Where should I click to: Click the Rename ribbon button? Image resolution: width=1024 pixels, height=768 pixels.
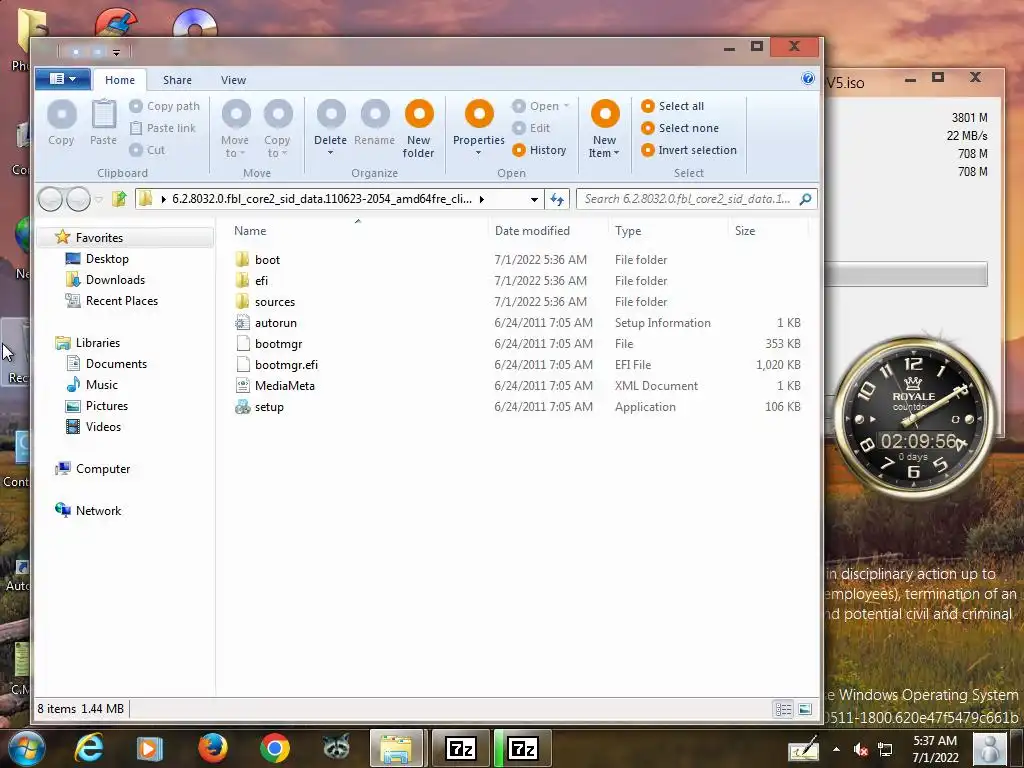click(375, 122)
